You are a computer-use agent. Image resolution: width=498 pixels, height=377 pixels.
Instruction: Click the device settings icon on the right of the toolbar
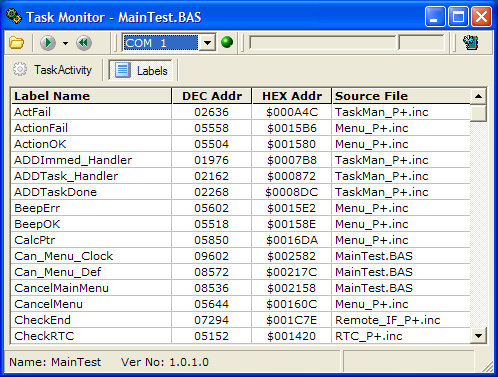pyautogui.click(x=471, y=43)
